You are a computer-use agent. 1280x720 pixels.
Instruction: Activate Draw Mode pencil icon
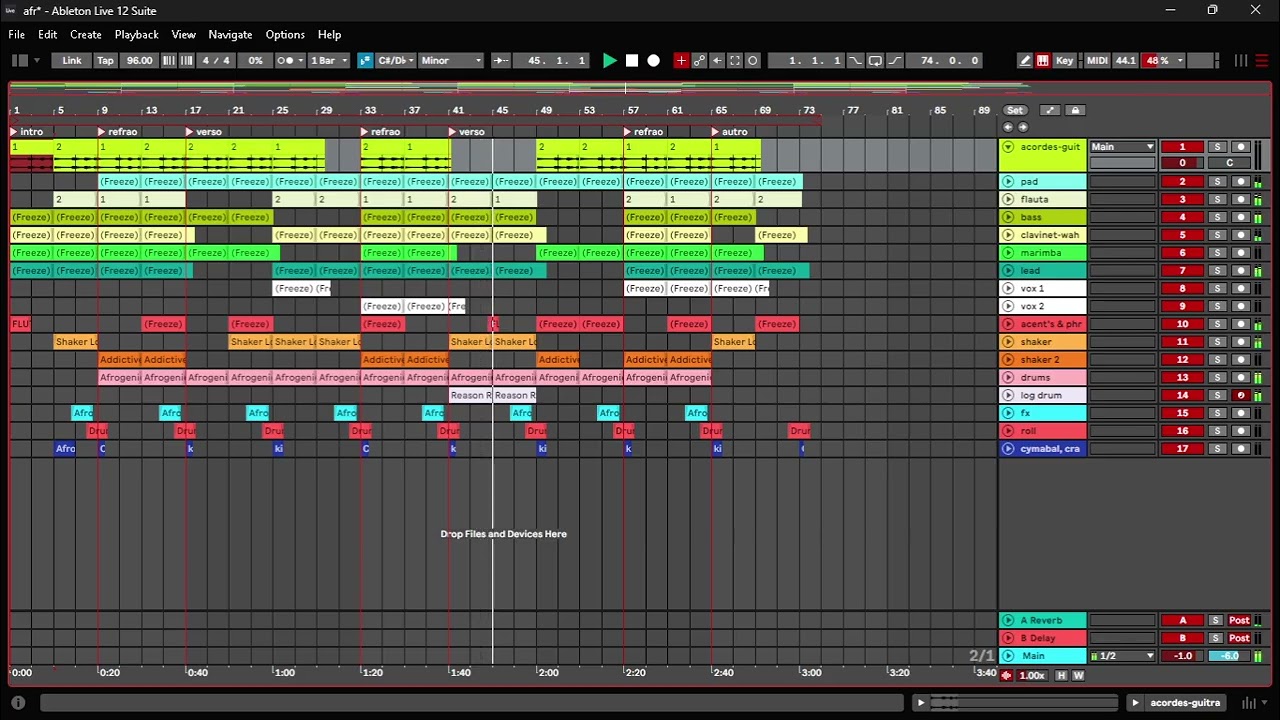pyautogui.click(x=1025, y=61)
